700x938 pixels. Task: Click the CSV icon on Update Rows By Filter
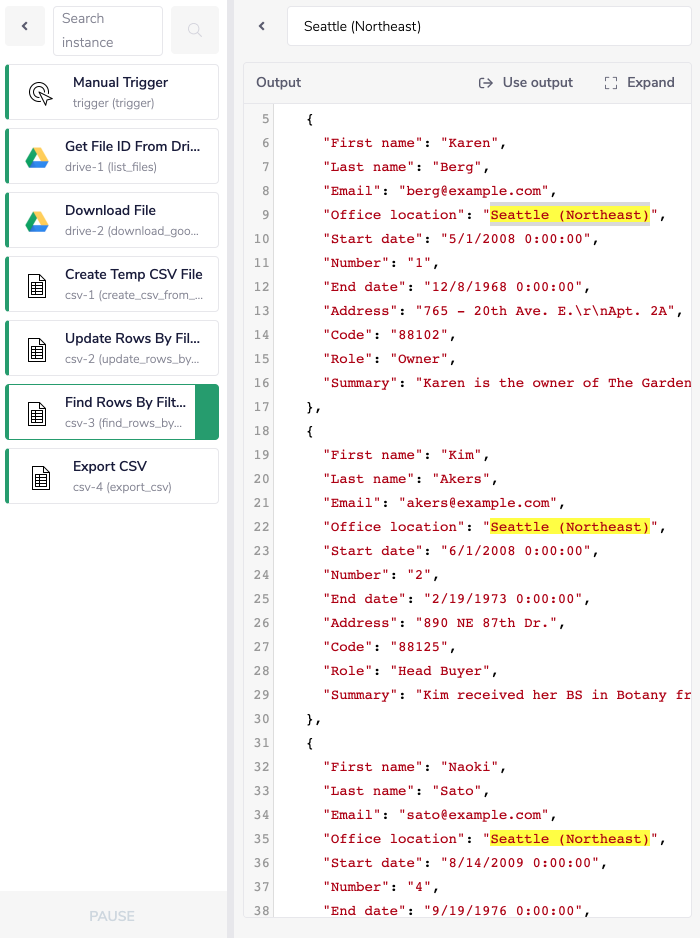[40, 347]
